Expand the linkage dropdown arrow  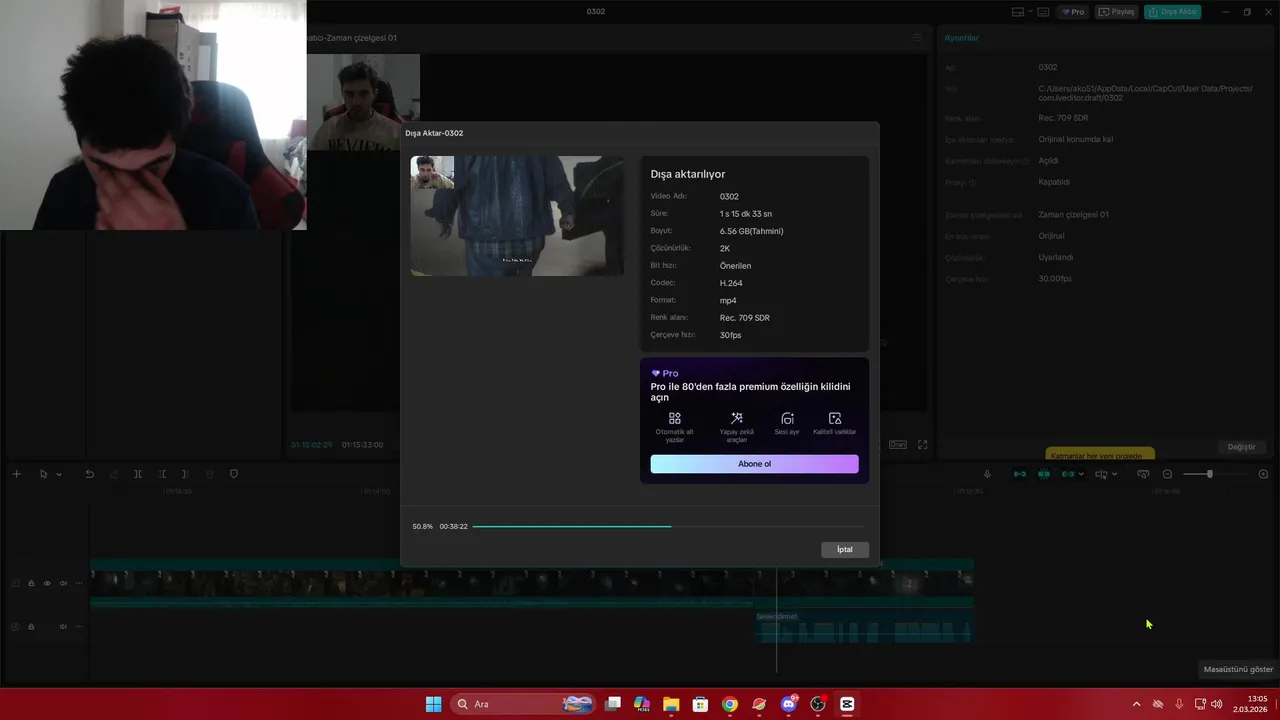point(1081,474)
